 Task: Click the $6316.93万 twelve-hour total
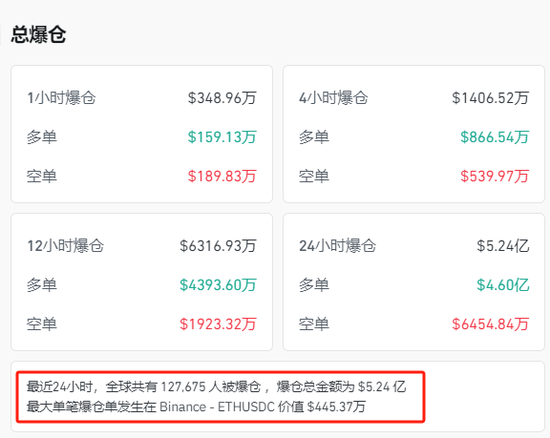click(x=218, y=246)
